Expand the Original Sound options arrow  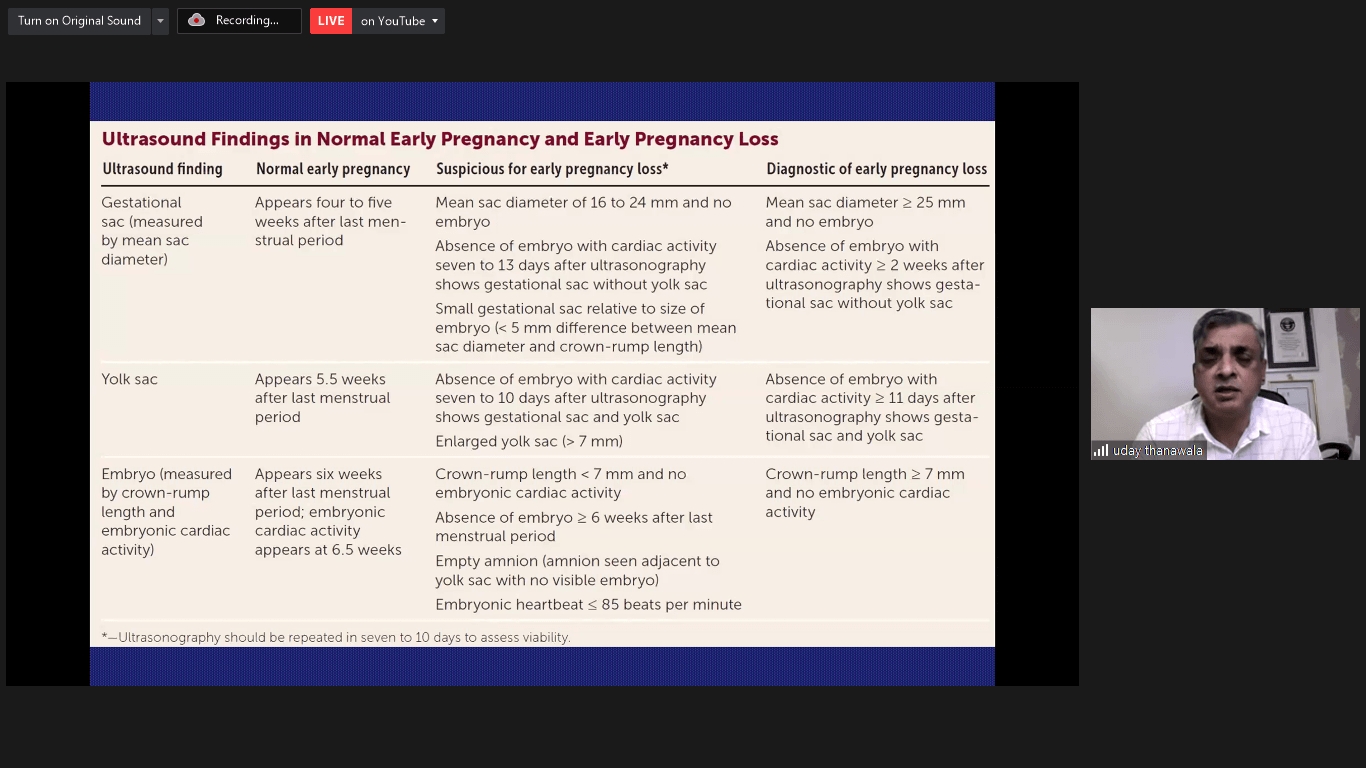point(160,21)
